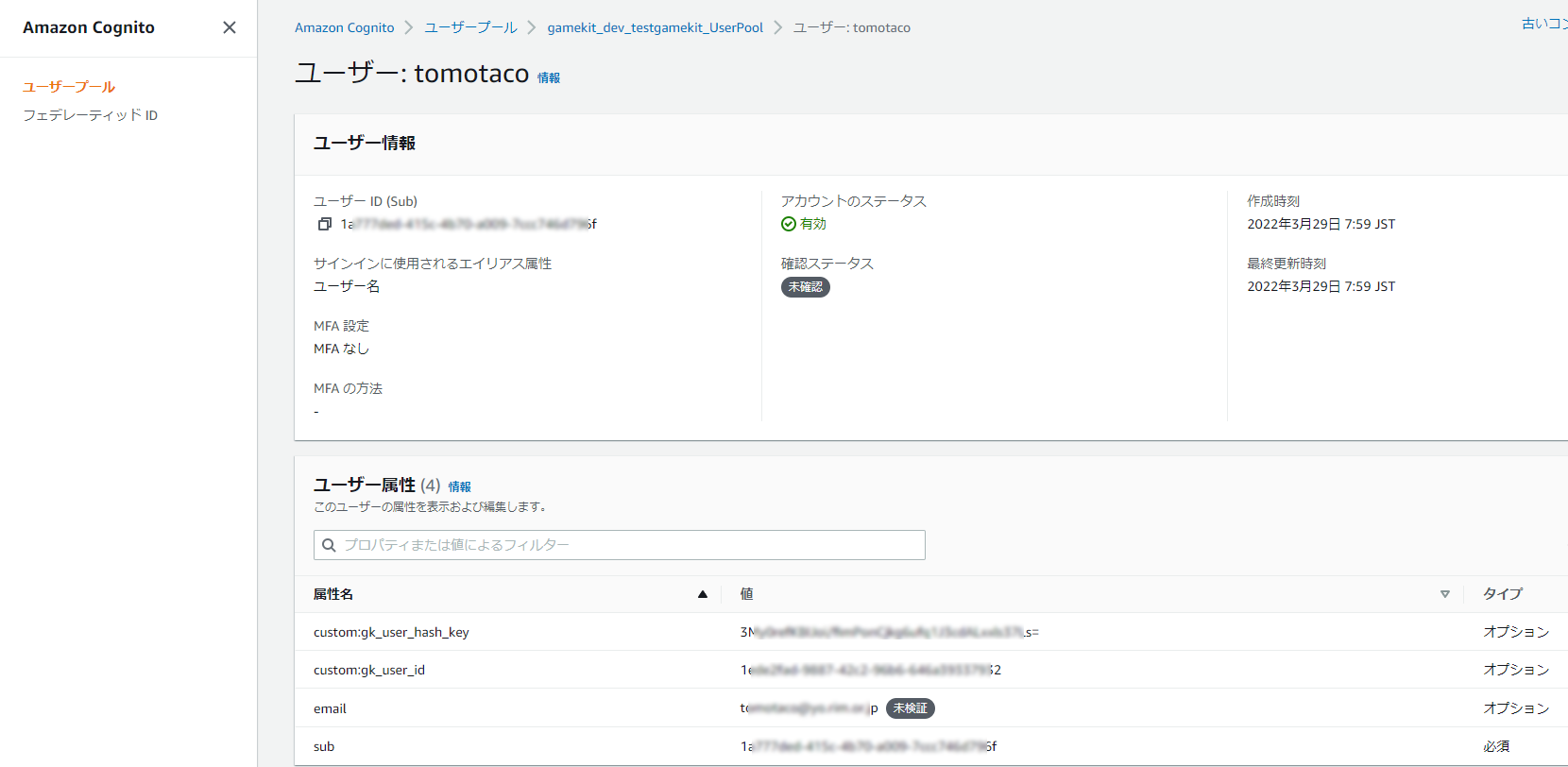Click the search icon in the attribute filter
1568x767 pixels.
pos(329,545)
